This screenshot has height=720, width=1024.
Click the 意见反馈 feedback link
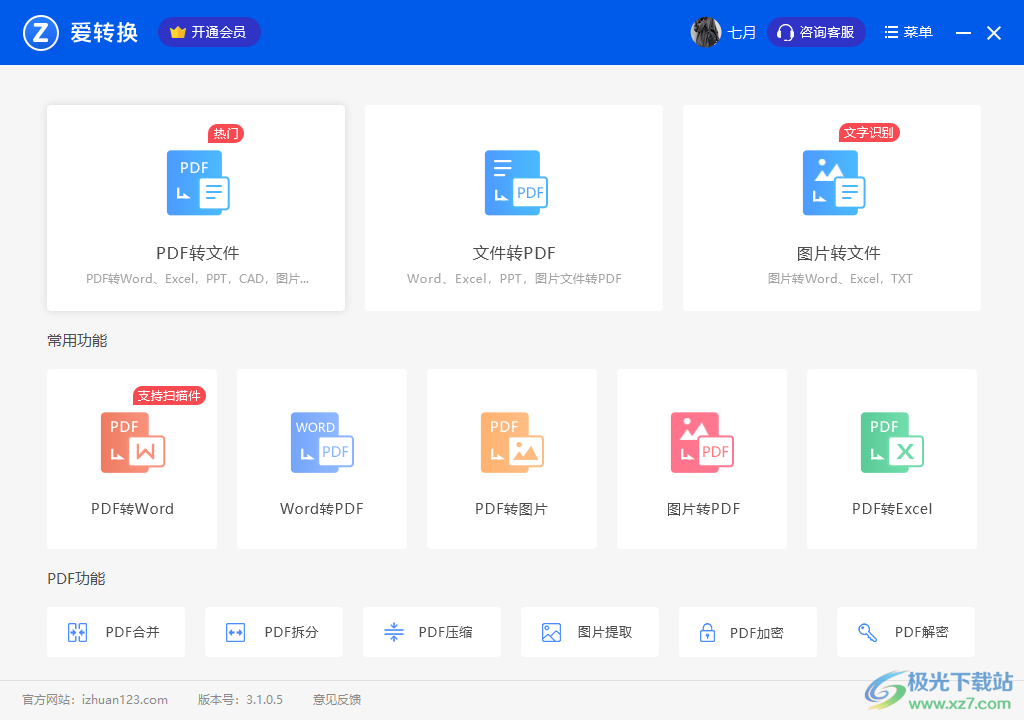click(337, 699)
